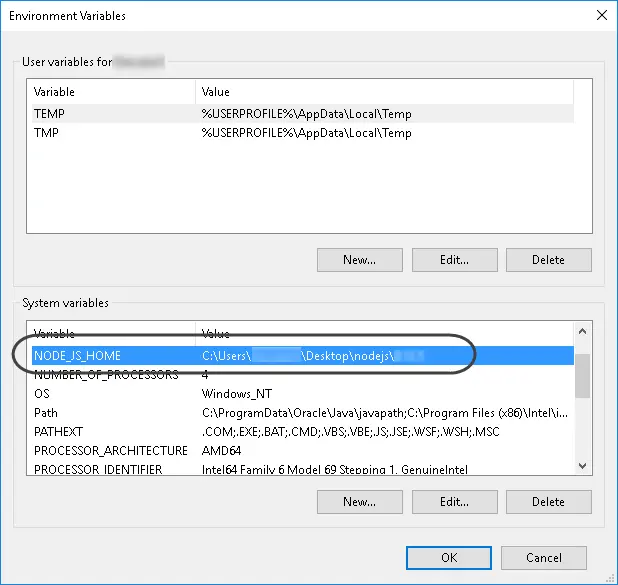Close the Environment Variables dialog

coord(602,15)
